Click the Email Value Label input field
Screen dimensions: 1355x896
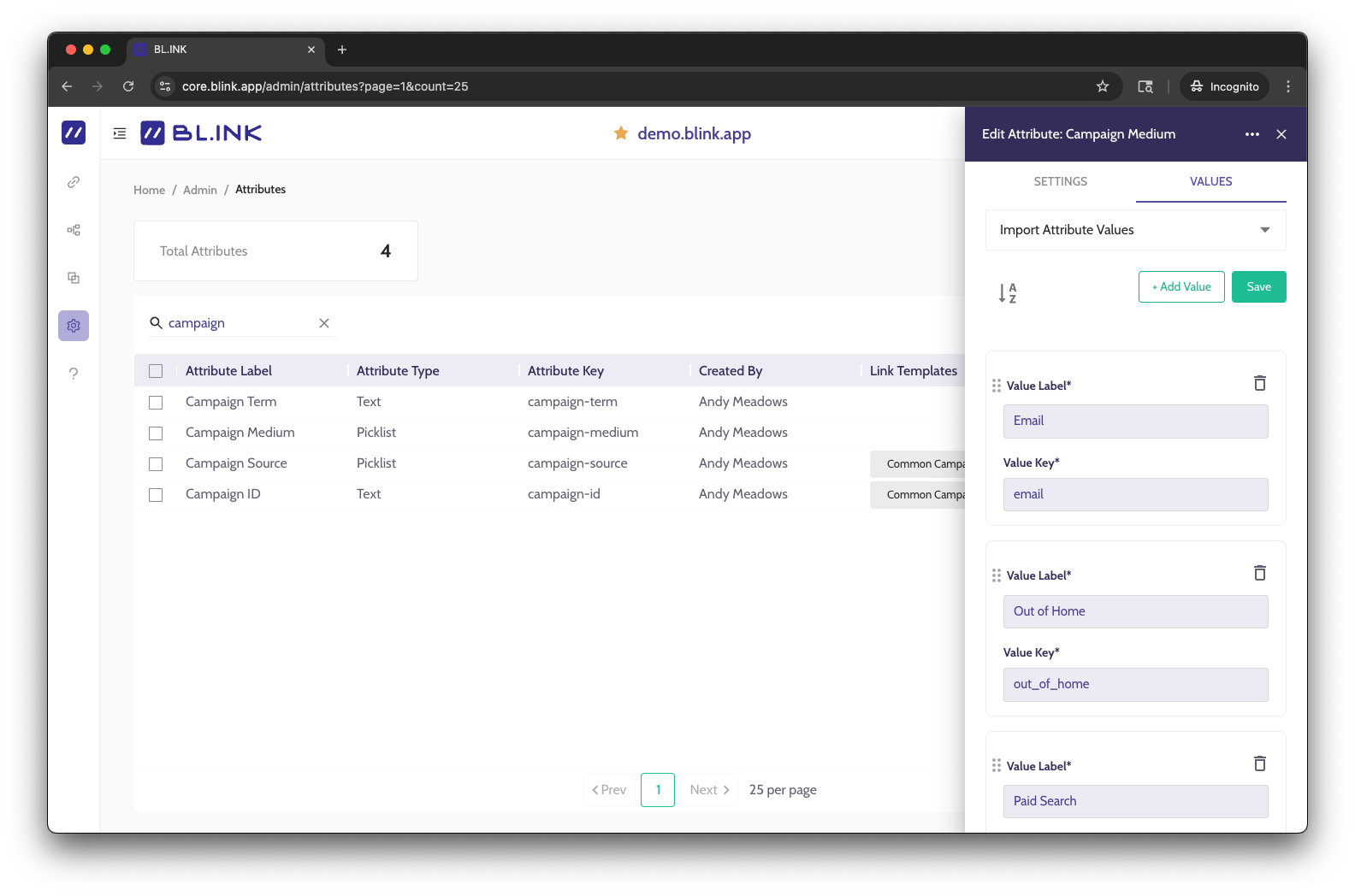[1135, 421]
